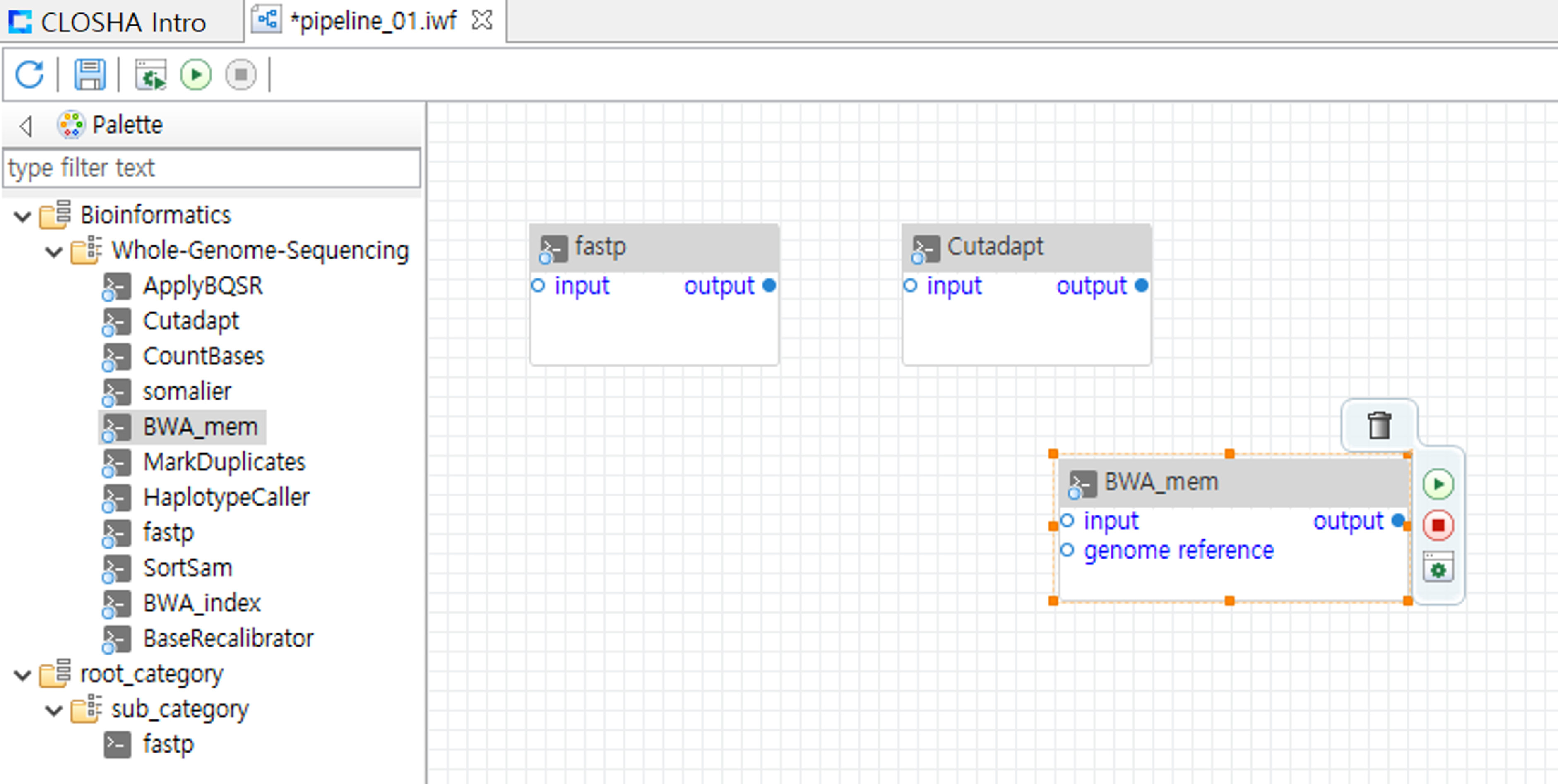Select SortSam palette item
Viewport: 1558px width, 784px height.
188,568
